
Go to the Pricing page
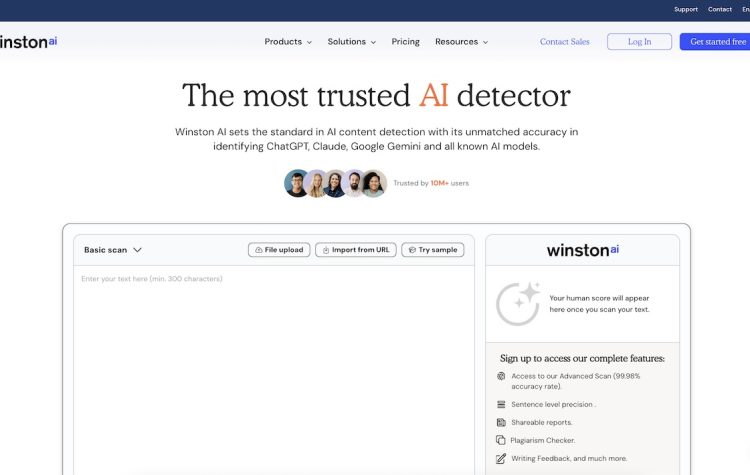(405, 42)
